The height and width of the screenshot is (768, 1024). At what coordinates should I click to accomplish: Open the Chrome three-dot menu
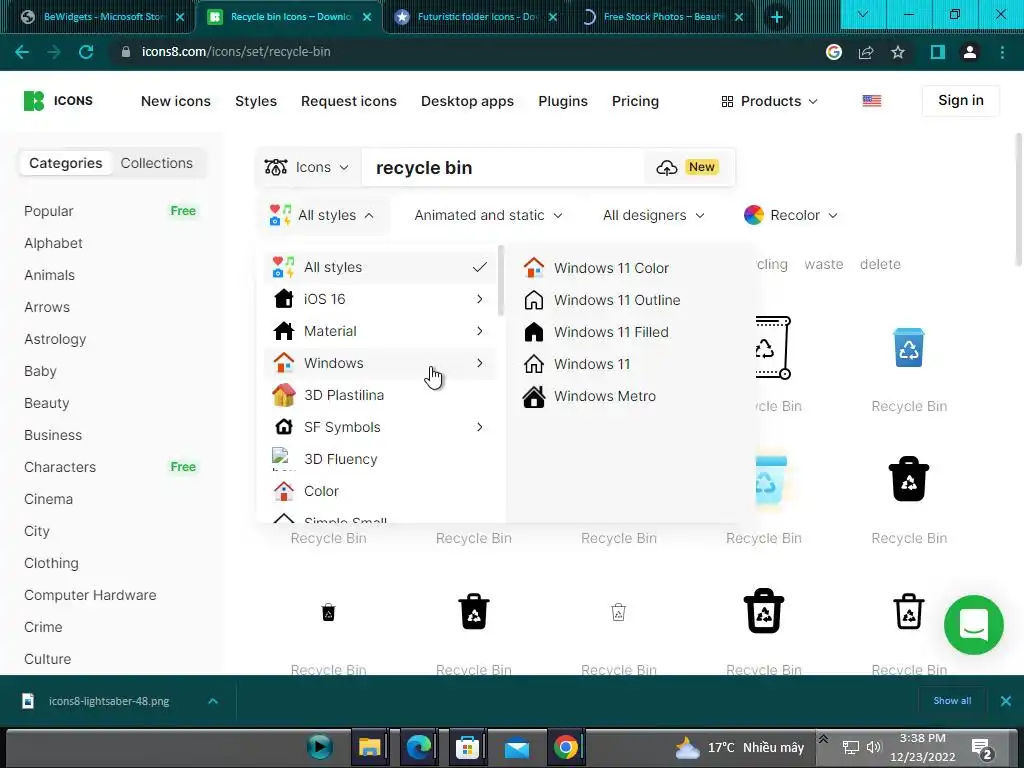1002,52
